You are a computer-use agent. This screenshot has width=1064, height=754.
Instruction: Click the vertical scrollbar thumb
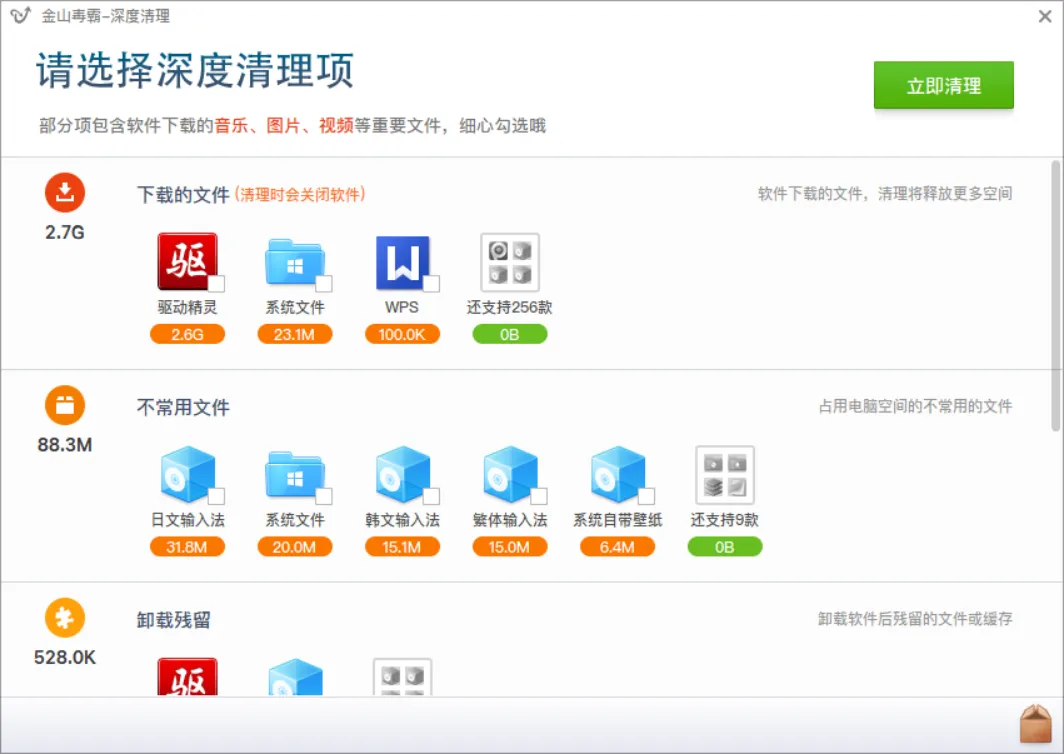point(1055,295)
